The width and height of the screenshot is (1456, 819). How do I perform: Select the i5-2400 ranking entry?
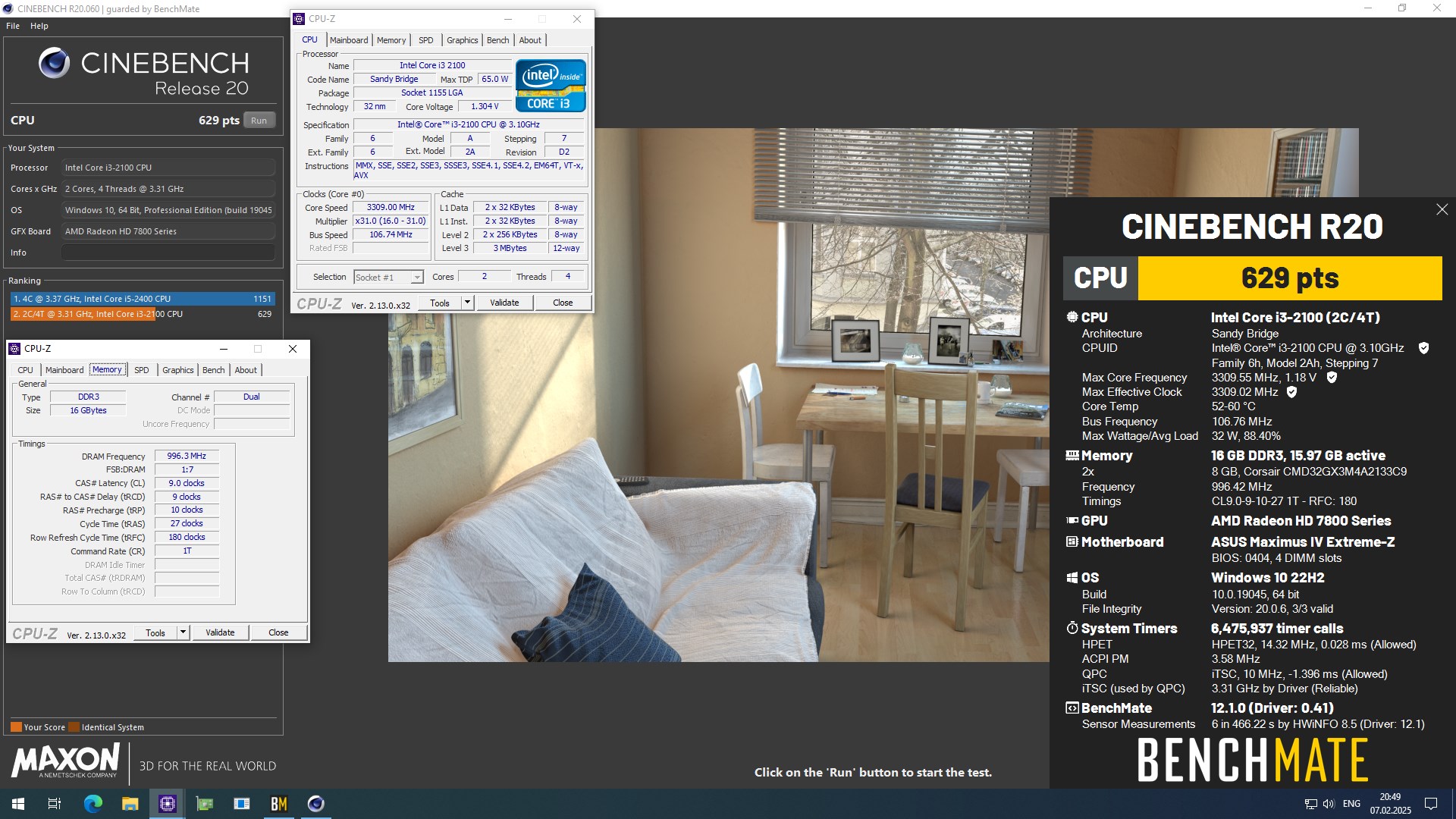tap(142, 299)
